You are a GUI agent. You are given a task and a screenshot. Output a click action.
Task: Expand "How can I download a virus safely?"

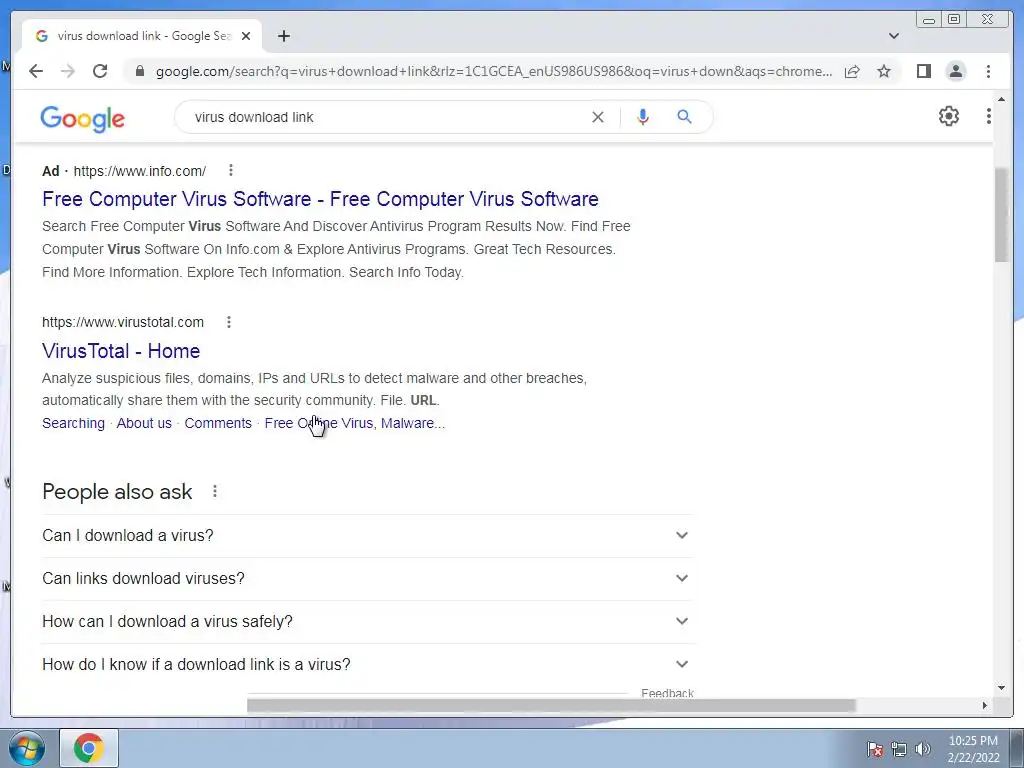click(x=366, y=622)
